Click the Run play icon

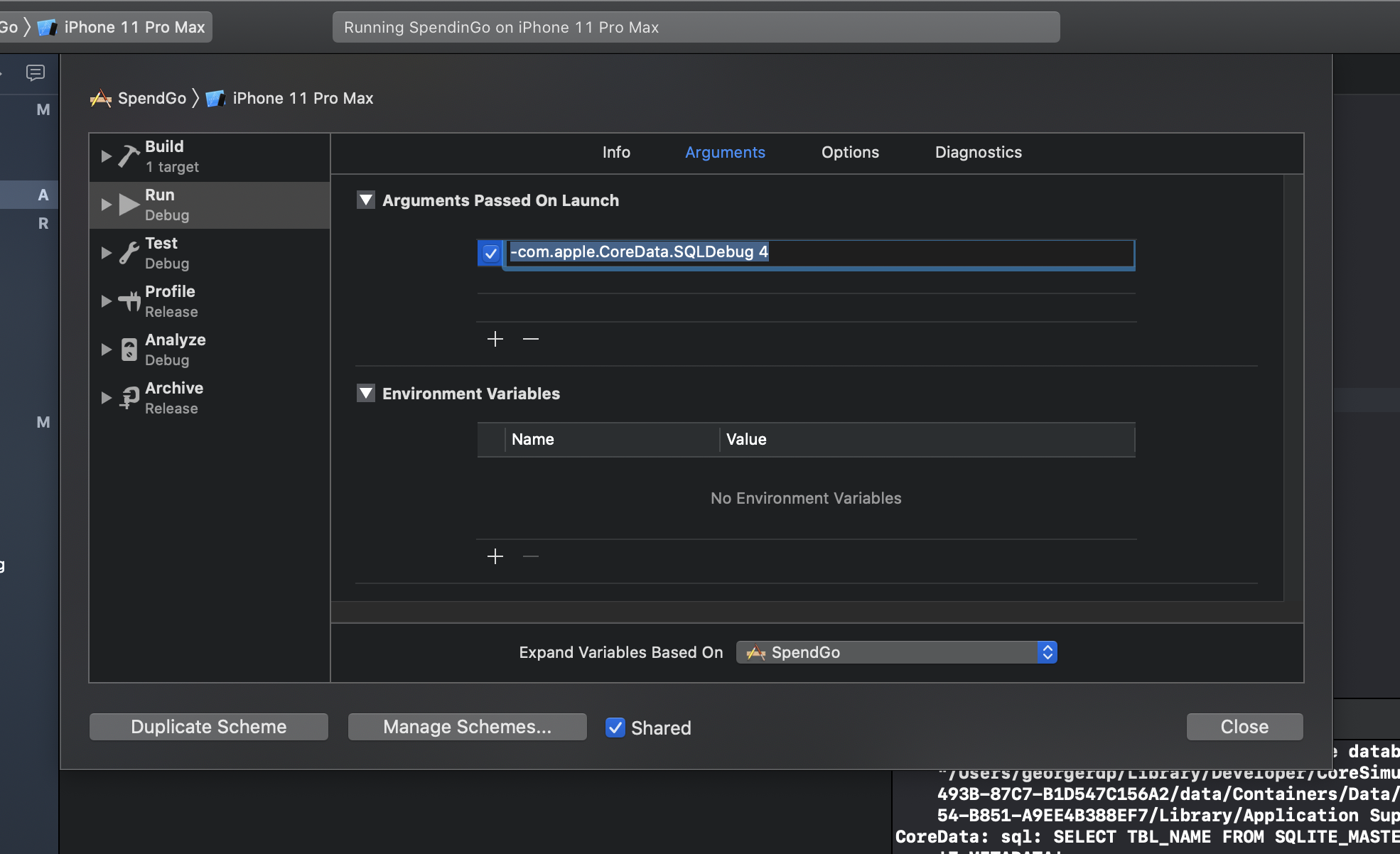point(129,205)
